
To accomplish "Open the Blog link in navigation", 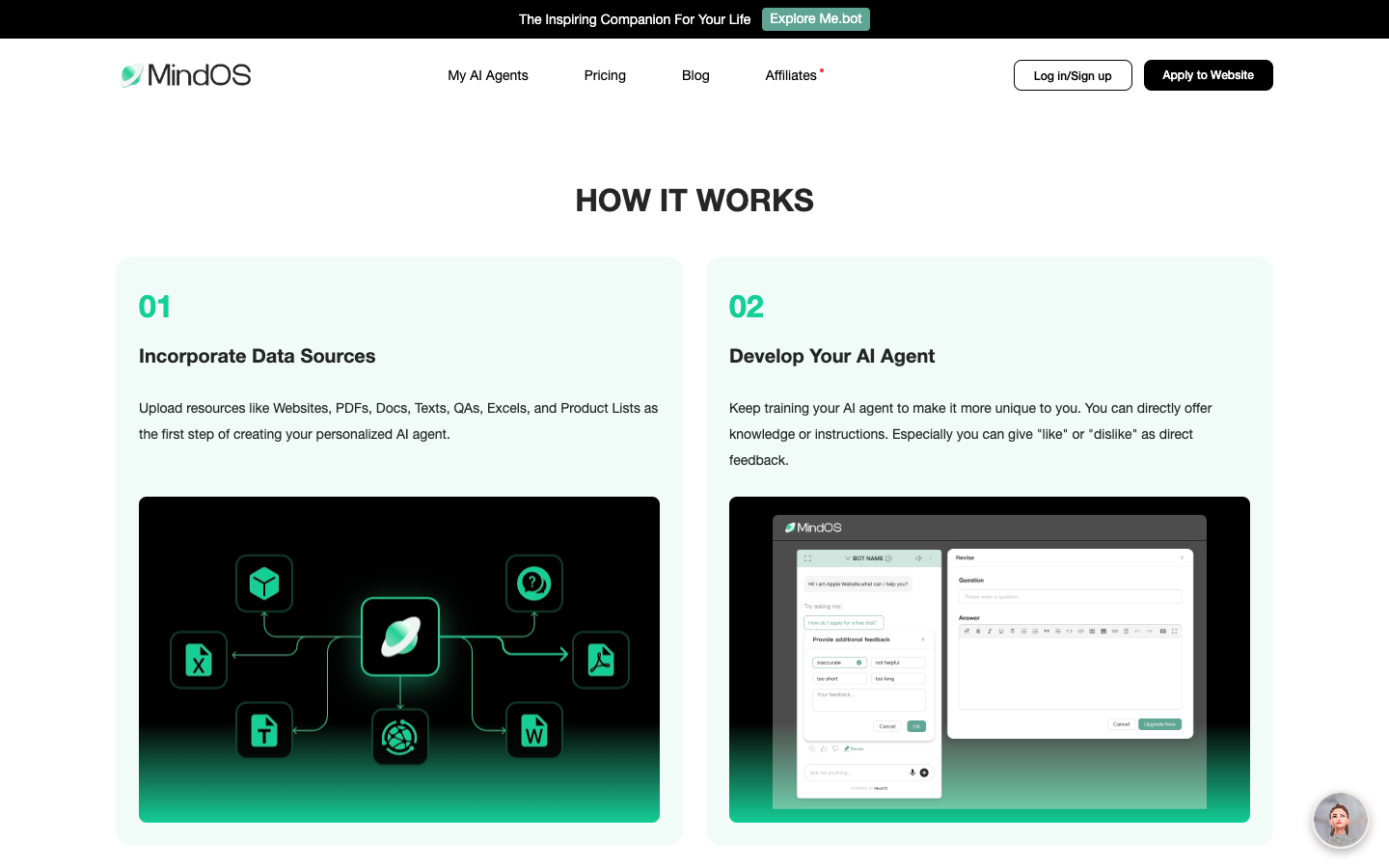I will click(x=695, y=75).
